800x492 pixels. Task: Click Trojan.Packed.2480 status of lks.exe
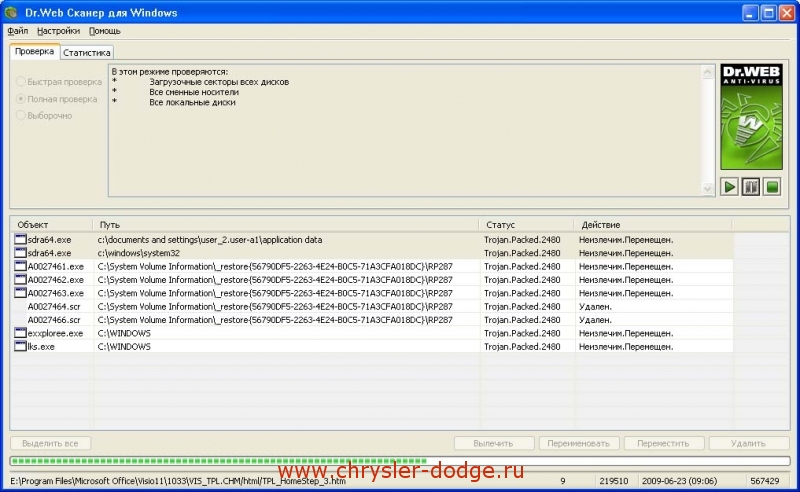(x=522, y=347)
